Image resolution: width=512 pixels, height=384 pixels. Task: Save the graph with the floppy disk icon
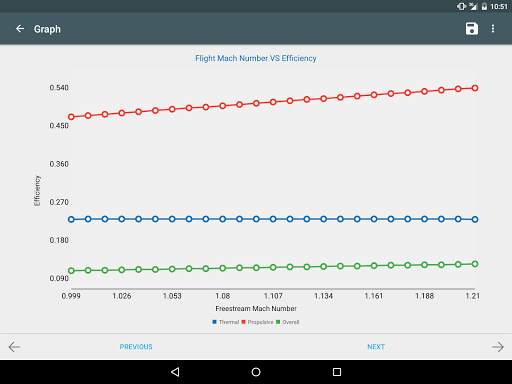click(x=472, y=29)
